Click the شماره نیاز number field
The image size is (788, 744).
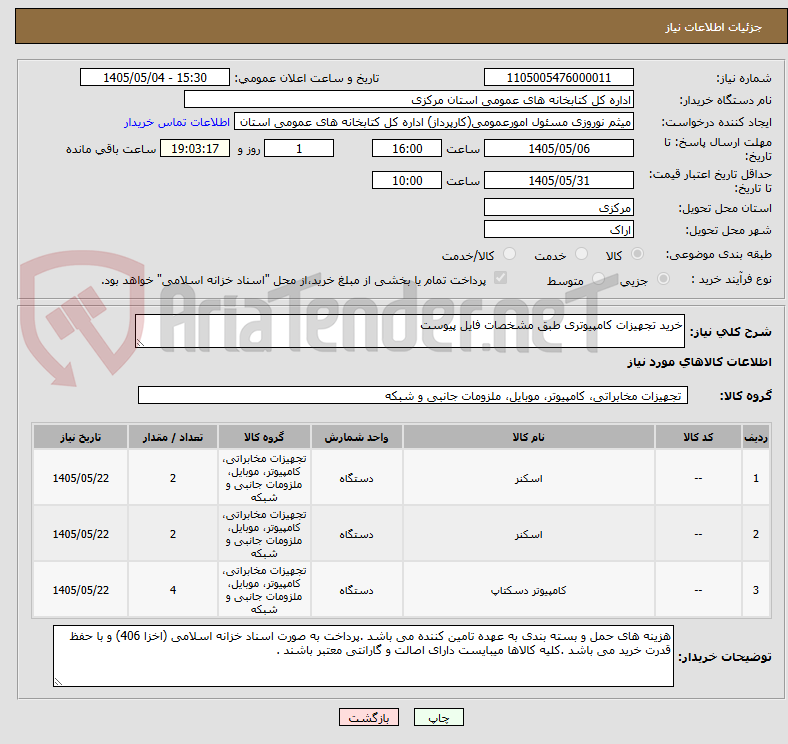click(x=558, y=77)
